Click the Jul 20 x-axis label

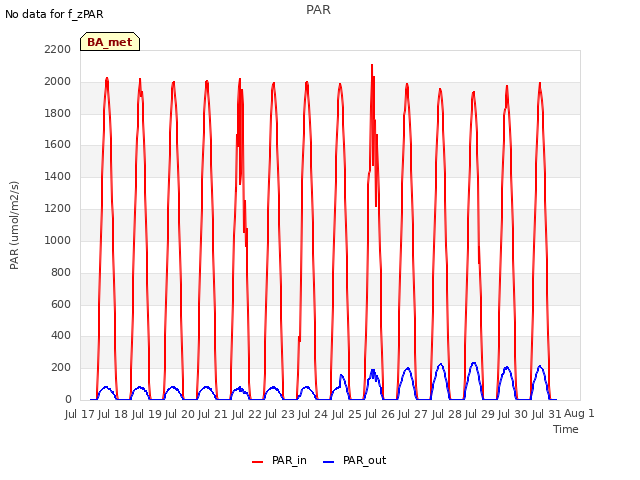pyautogui.click(x=180, y=414)
